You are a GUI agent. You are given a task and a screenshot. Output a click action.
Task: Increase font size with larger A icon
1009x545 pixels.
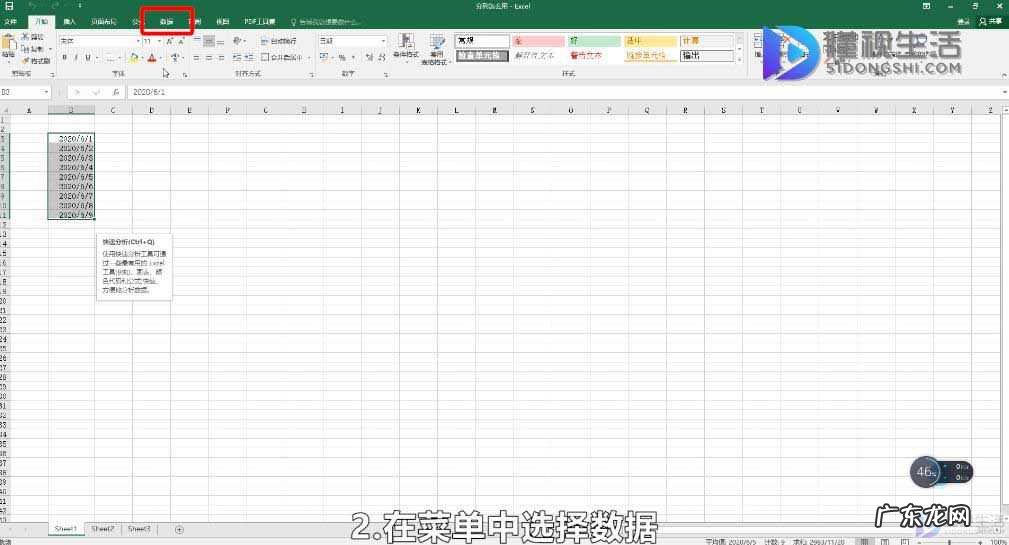click(x=169, y=41)
